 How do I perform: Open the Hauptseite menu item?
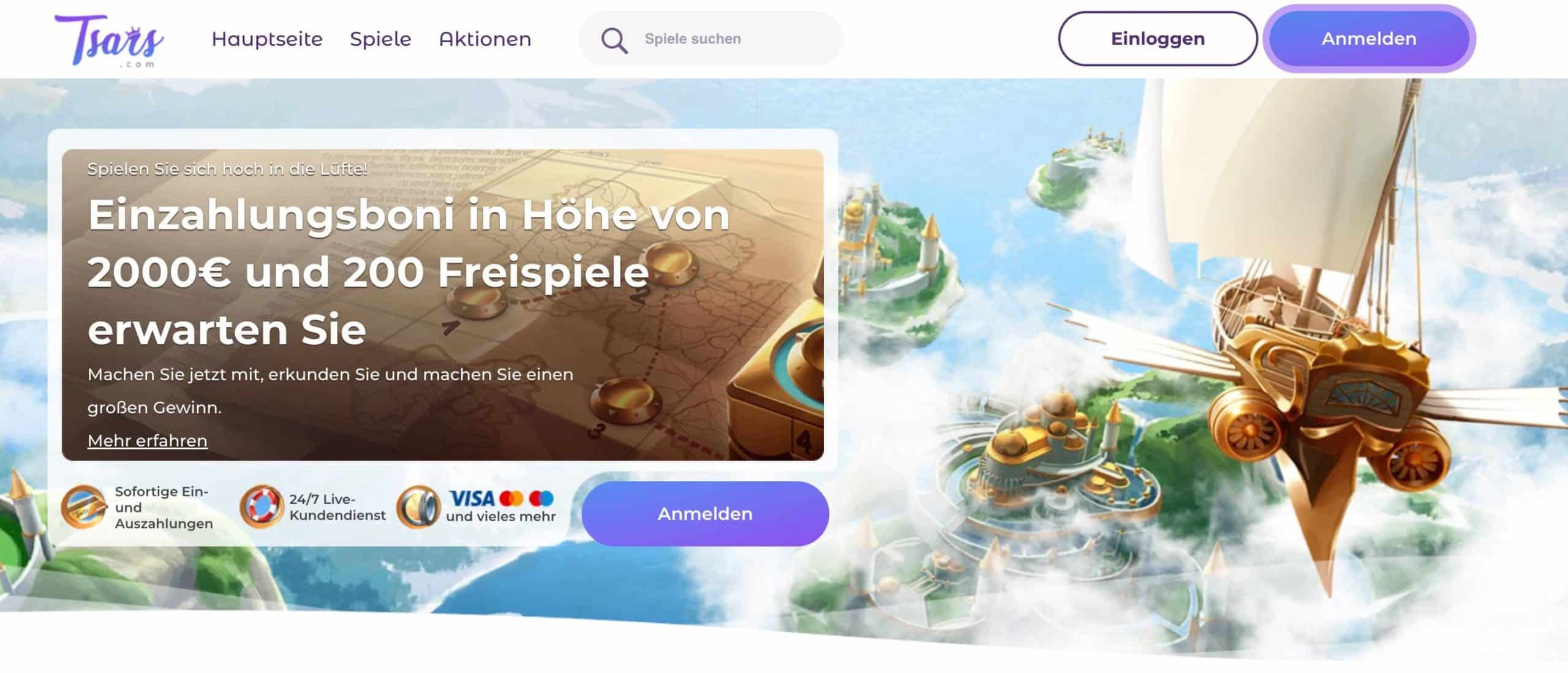click(x=267, y=39)
